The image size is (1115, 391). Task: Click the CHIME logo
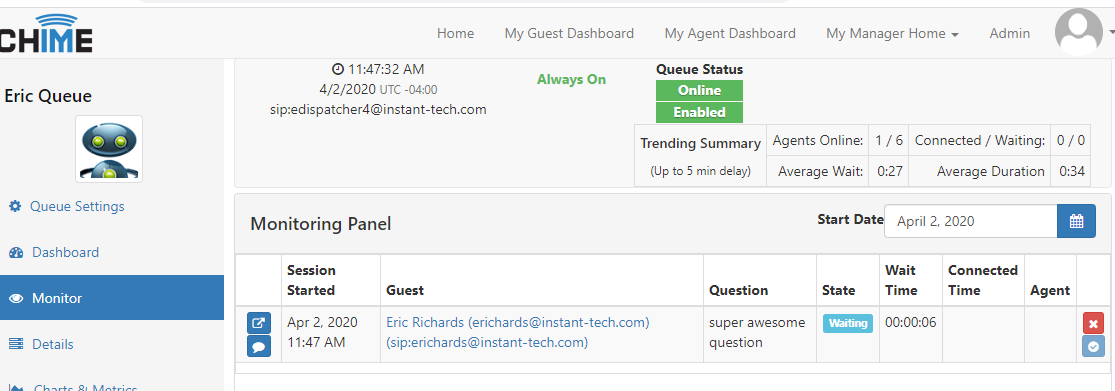pos(45,33)
